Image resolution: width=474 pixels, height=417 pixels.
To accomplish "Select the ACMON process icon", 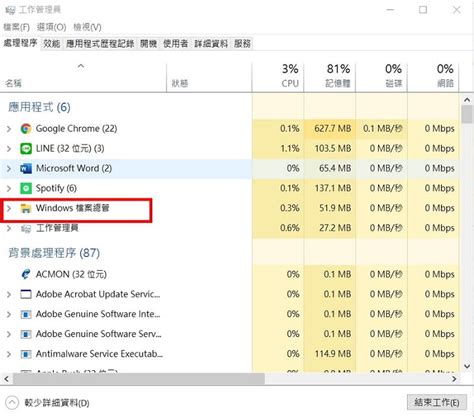I will point(26,274).
